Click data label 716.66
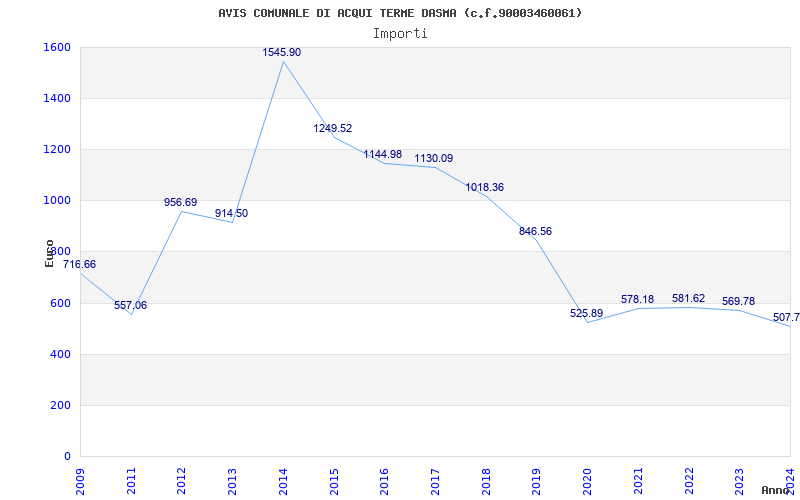This screenshot has width=800, height=500. click(x=79, y=264)
